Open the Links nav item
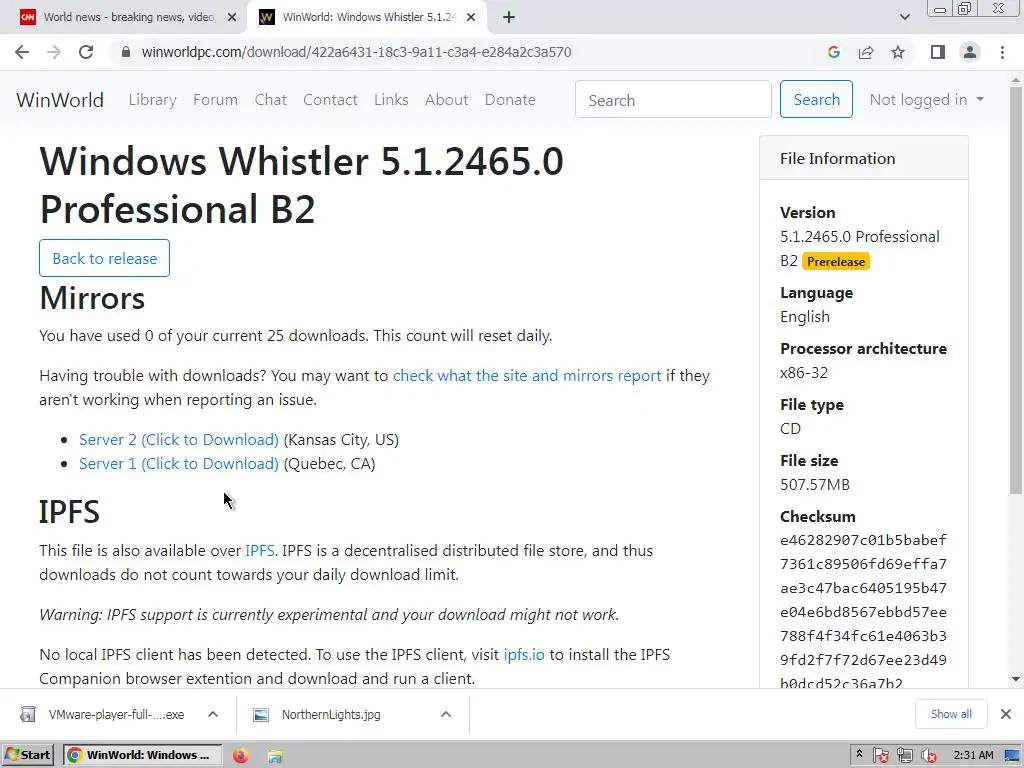1024x768 pixels. tap(391, 100)
